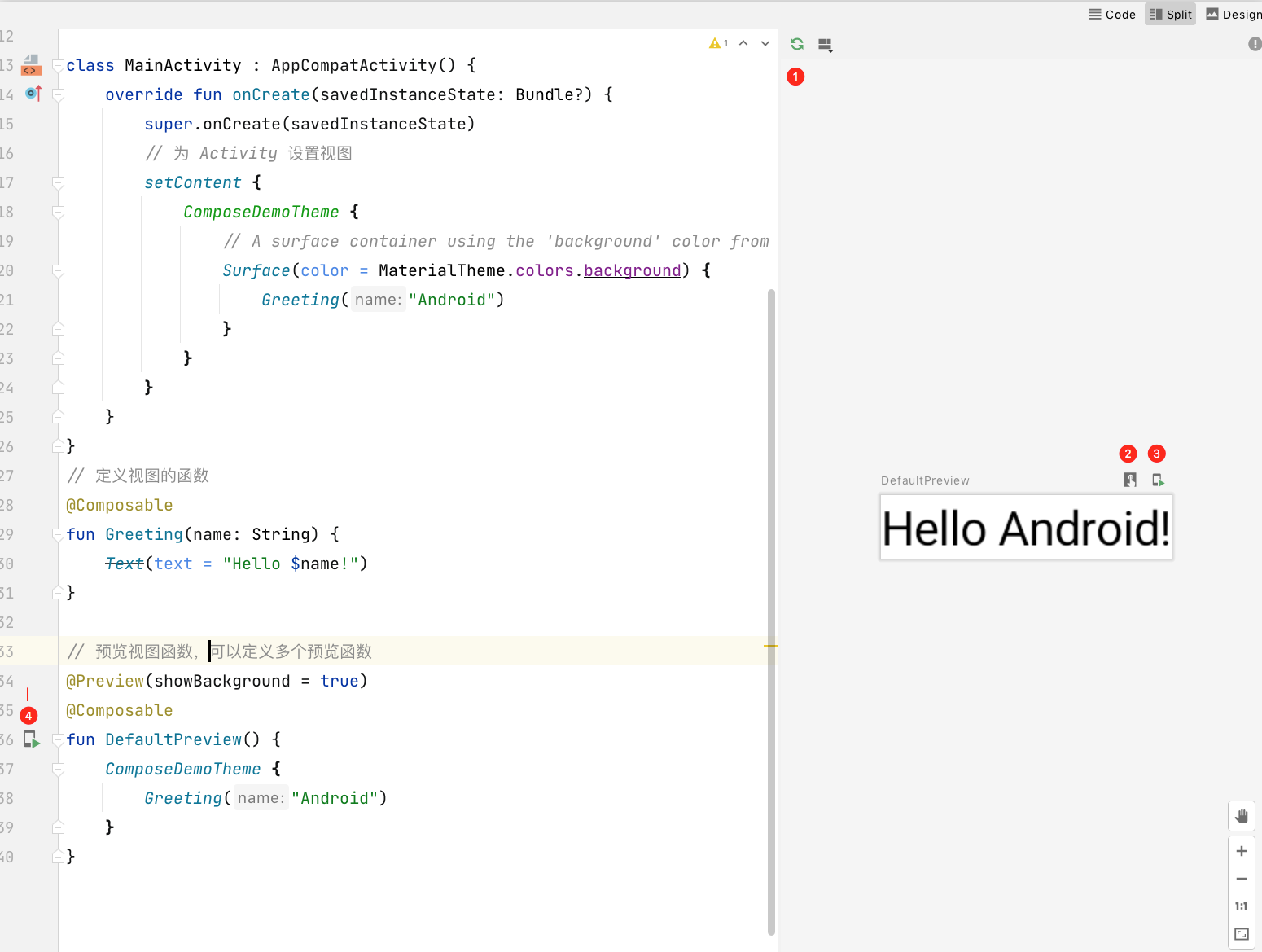Click the zoom out minus button
Screen dimensions: 1262x952
[1242, 879]
